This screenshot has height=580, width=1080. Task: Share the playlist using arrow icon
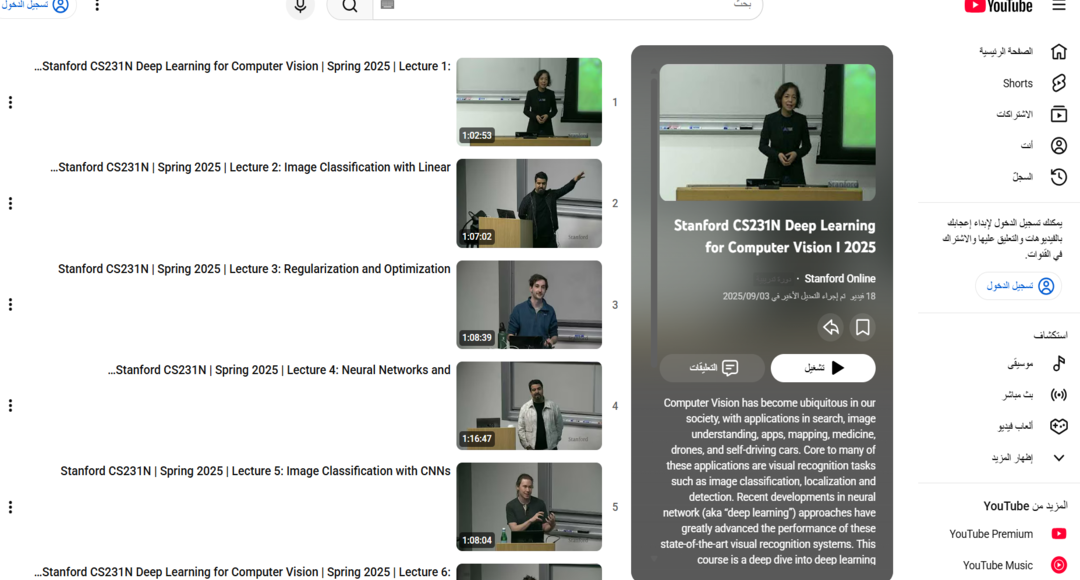[830, 327]
